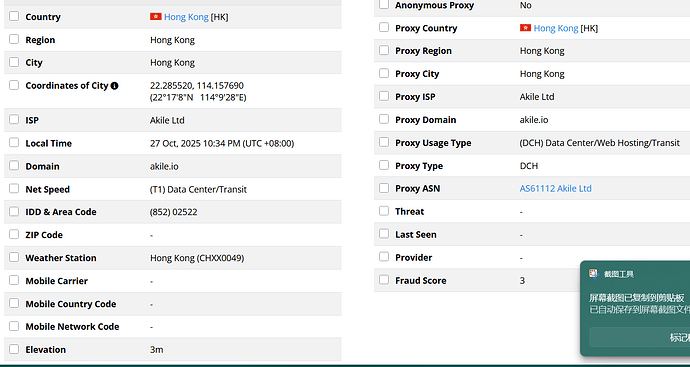Viewport: 690px width, 367px height.
Task: Click the Fraud Score value 3
Action: pos(522,281)
